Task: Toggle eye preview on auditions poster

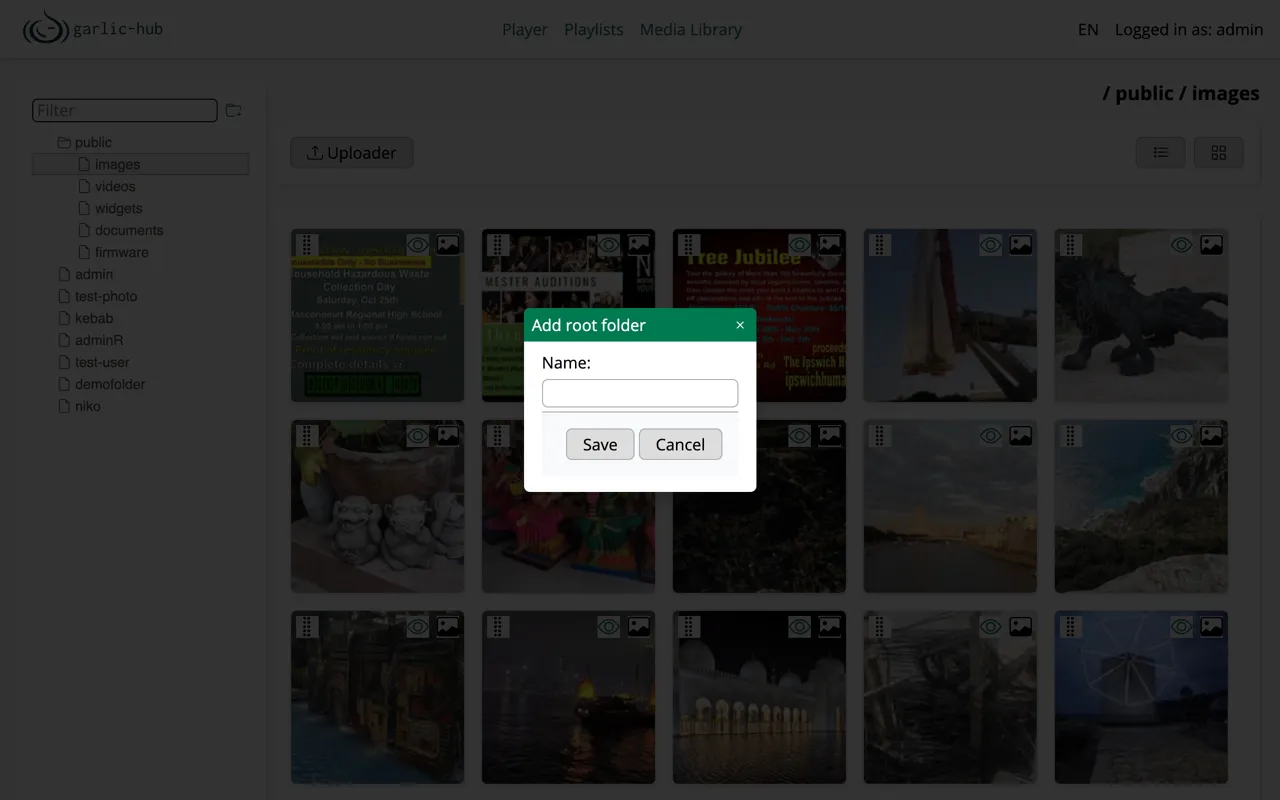Action: point(609,244)
